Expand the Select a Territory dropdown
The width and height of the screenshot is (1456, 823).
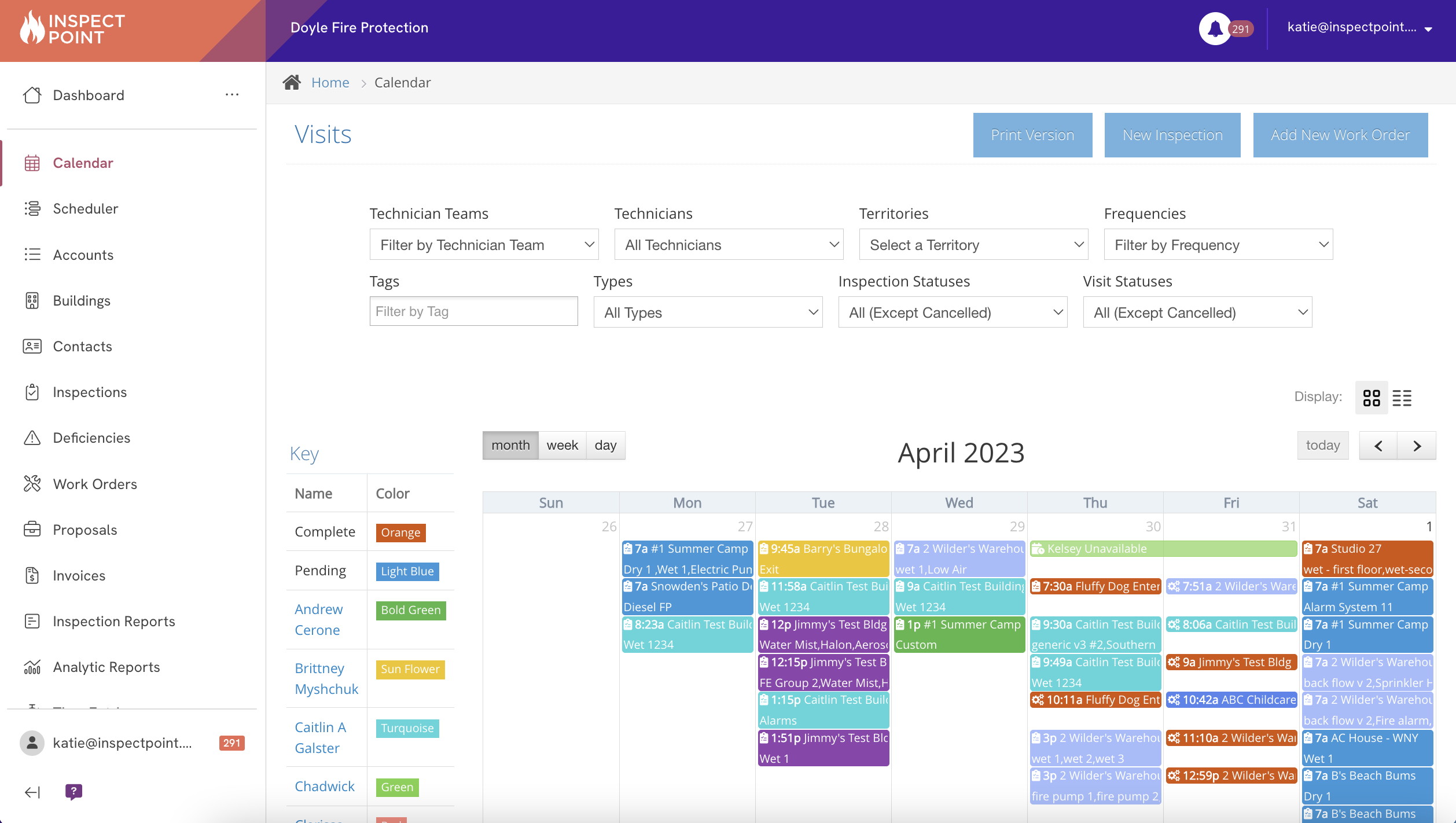(973, 244)
